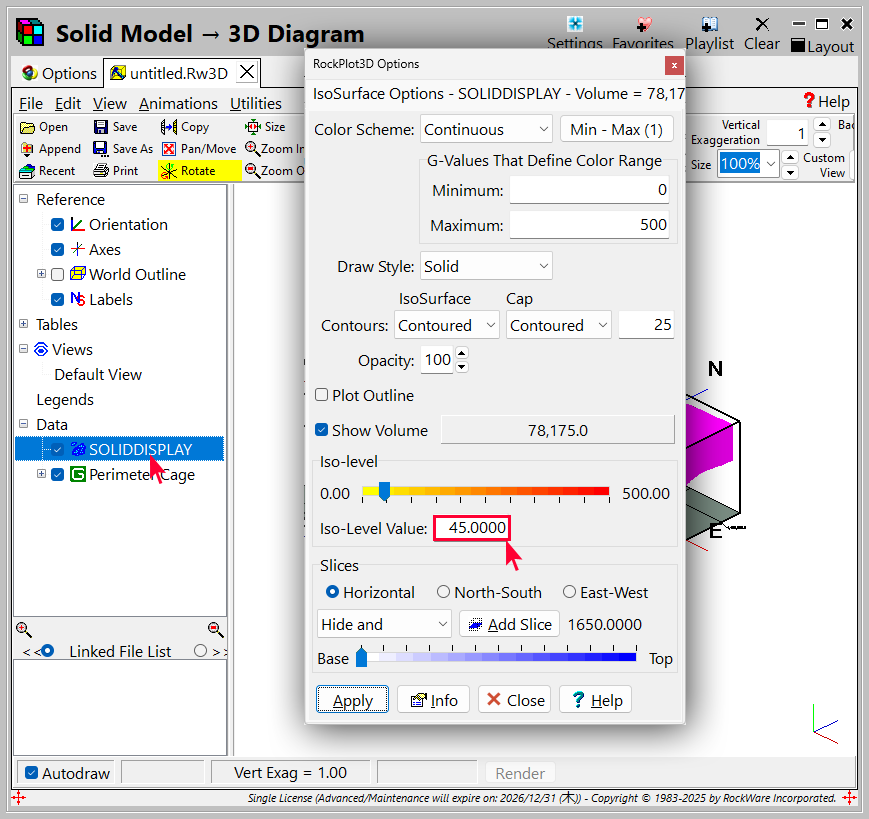The width and height of the screenshot is (869, 819).
Task: Open the Recent files icon
Action: (x=27, y=171)
